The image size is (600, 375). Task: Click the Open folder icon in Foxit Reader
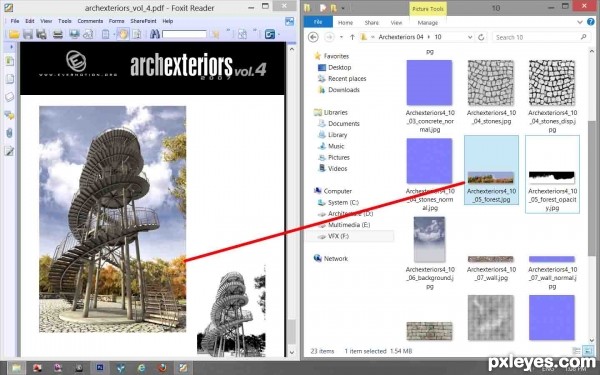click(14, 34)
